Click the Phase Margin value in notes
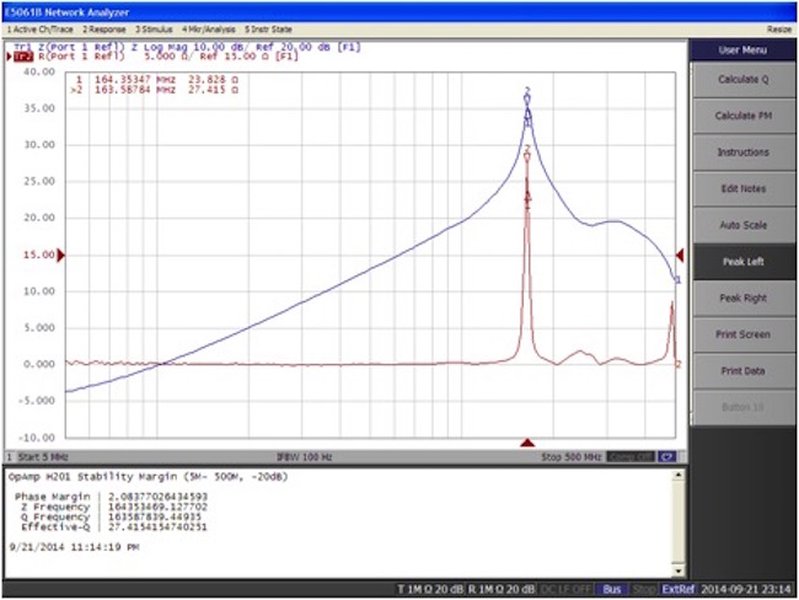The height and width of the screenshot is (600, 799). (158, 497)
